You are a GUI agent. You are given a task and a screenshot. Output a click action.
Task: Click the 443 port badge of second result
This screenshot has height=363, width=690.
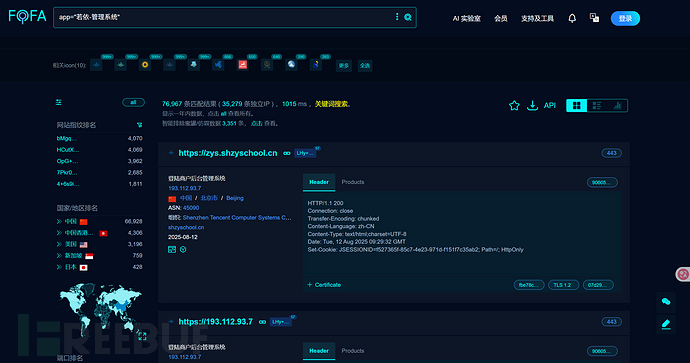(x=612, y=322)
